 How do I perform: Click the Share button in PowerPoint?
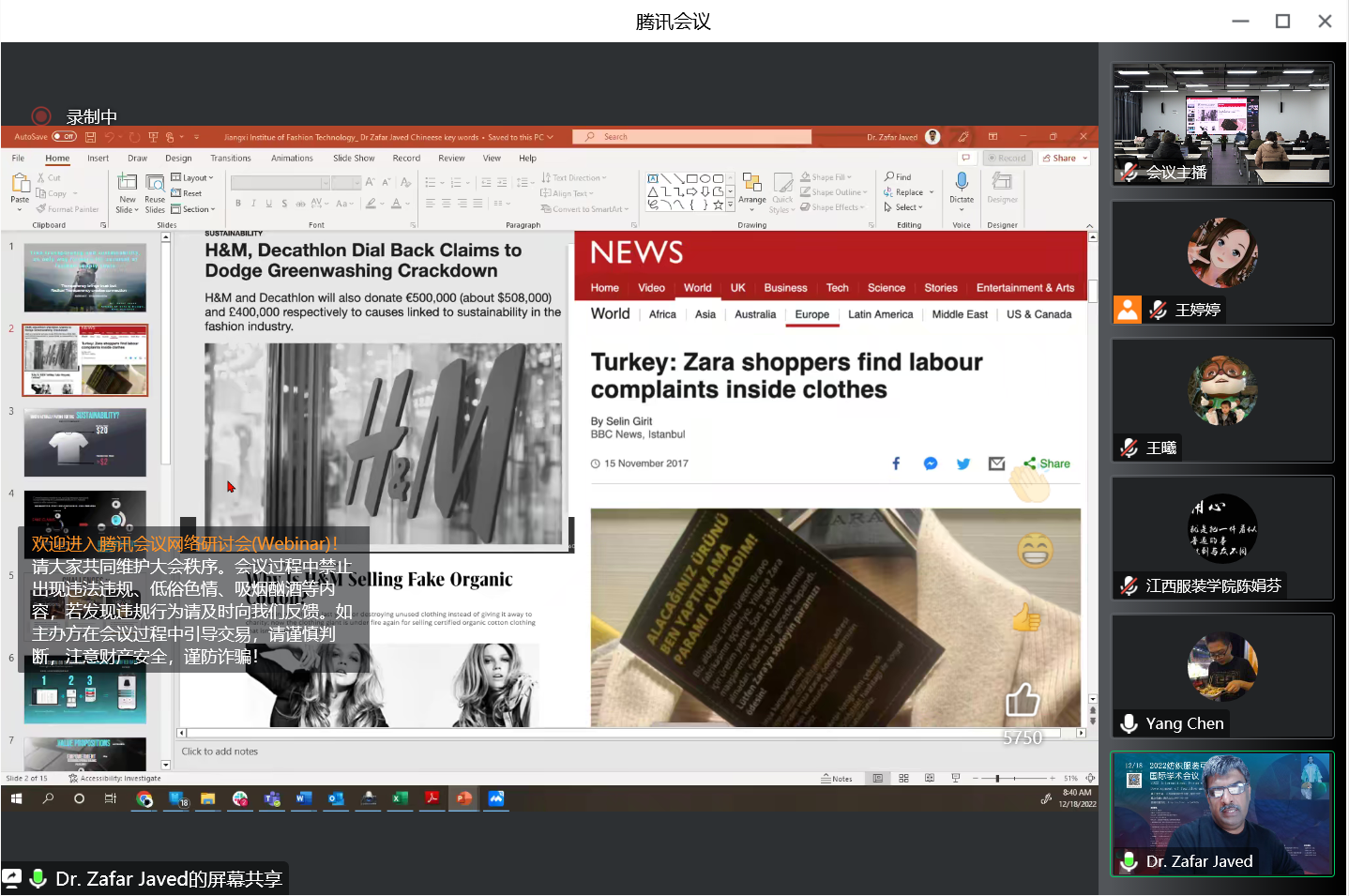[x=1064, y=159]
